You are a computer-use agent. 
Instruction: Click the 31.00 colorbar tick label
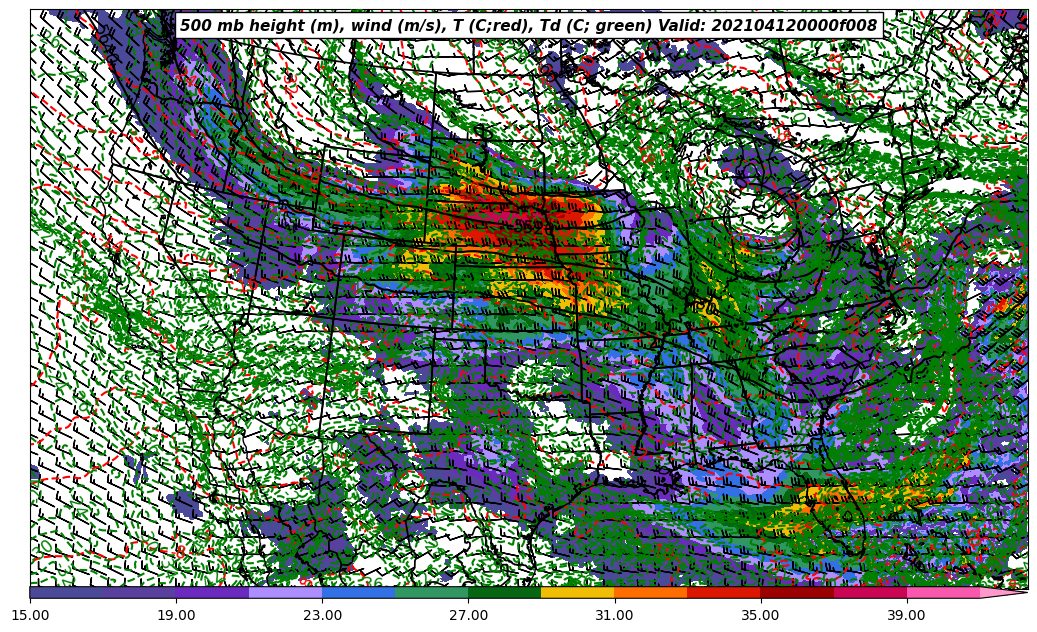point(614,615)
